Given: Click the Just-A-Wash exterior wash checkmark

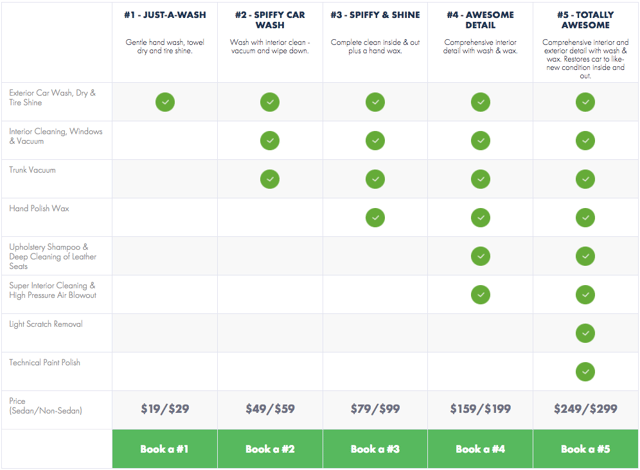Looking at the screenshot, I should [x=165, y=102].
